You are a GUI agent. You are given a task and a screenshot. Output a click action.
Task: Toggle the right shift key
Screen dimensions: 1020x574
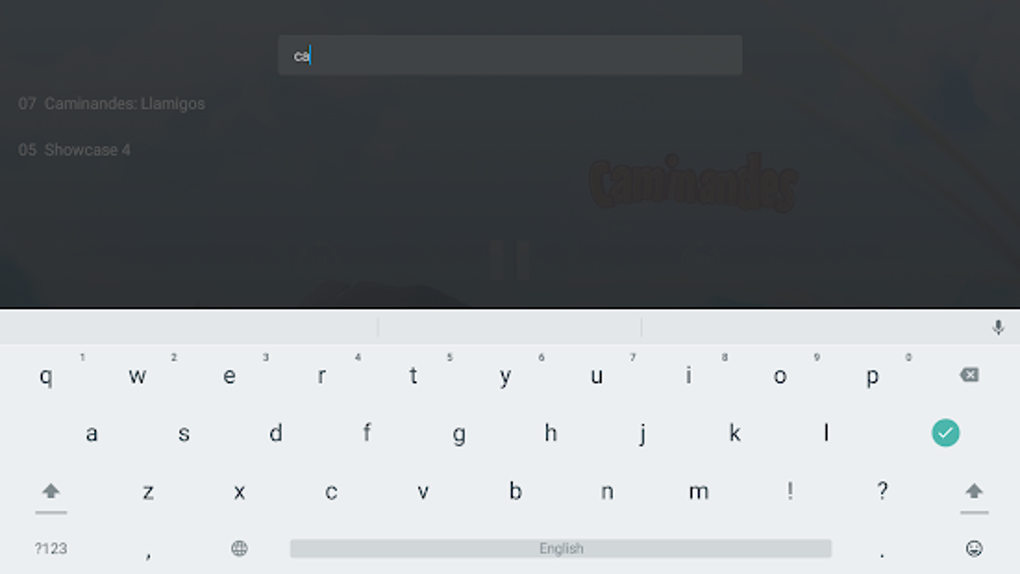tap(974, 491)
